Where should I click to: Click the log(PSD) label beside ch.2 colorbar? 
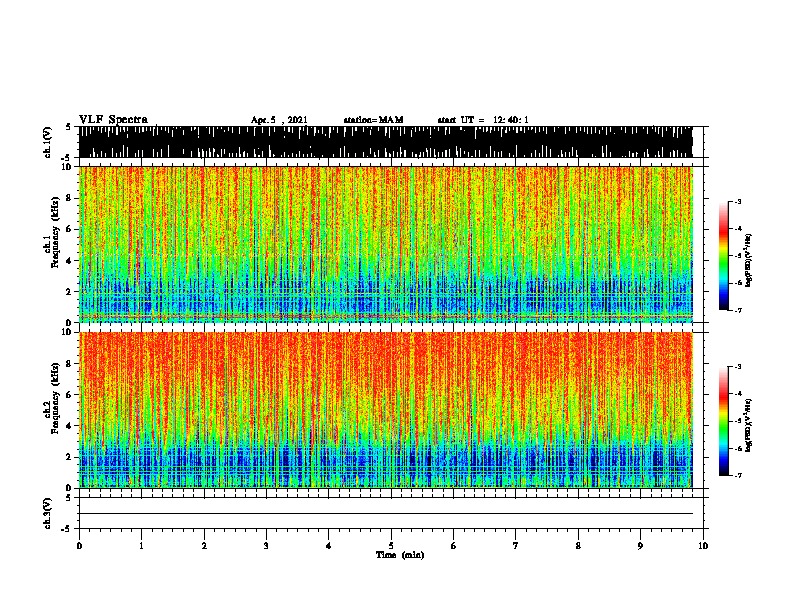coord(748,426)
